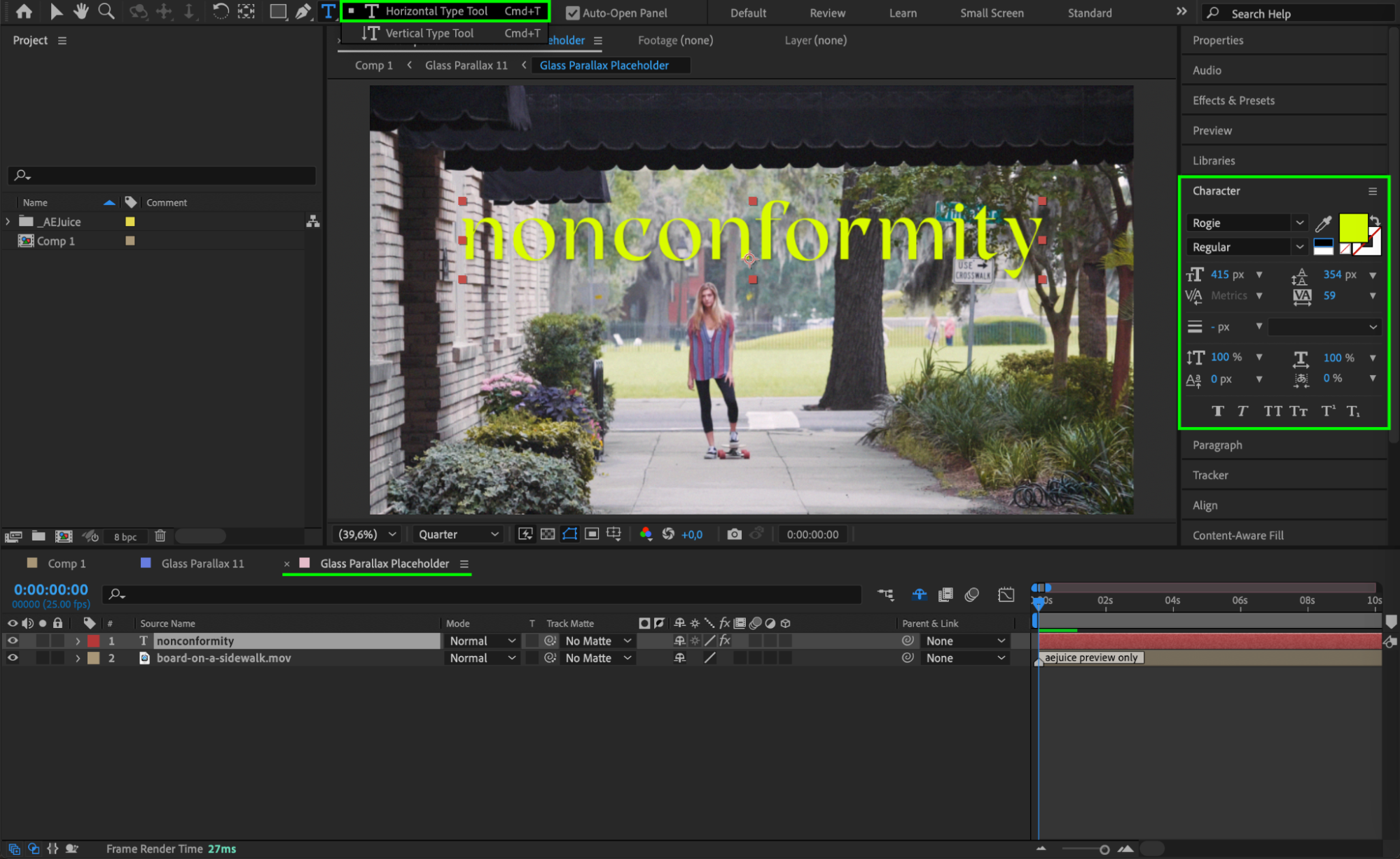Image resolution: width=1400 pixels, height=859 pixels.
Task: Click the yellow-green fill color swatch
Action: pos(1352,228)
